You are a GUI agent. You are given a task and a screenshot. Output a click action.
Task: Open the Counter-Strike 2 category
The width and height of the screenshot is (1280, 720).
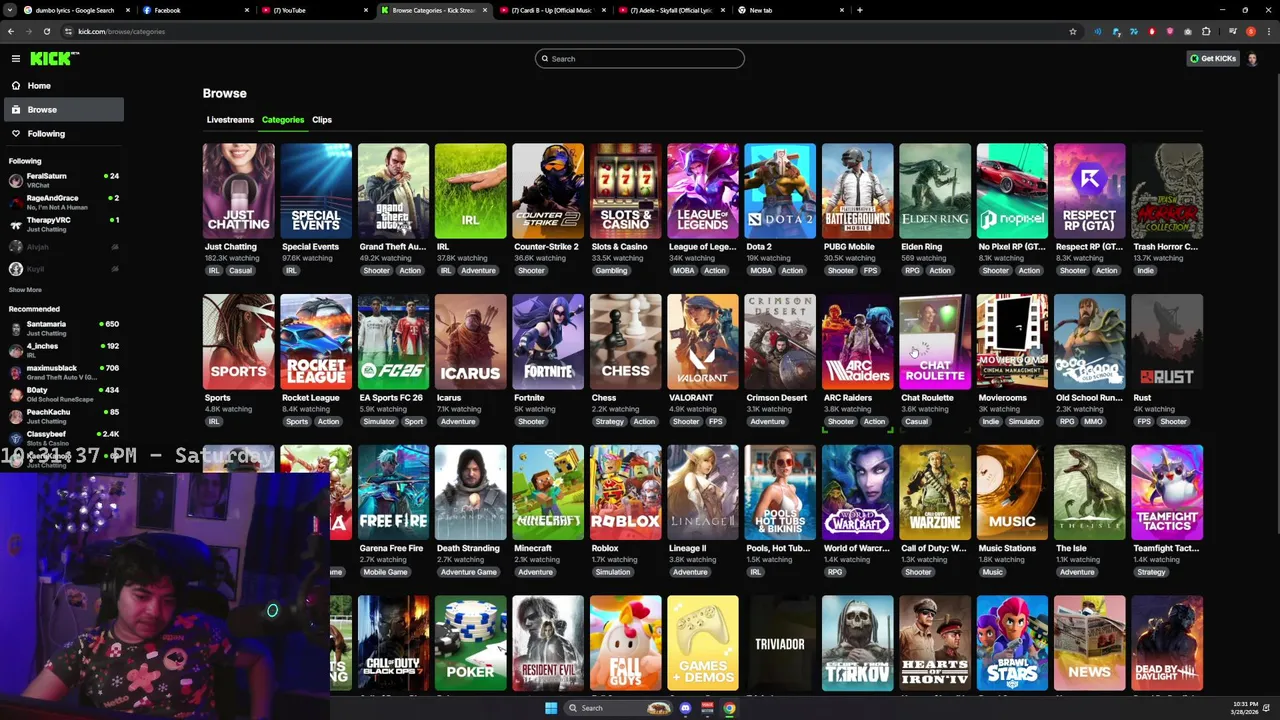[548, 191]
